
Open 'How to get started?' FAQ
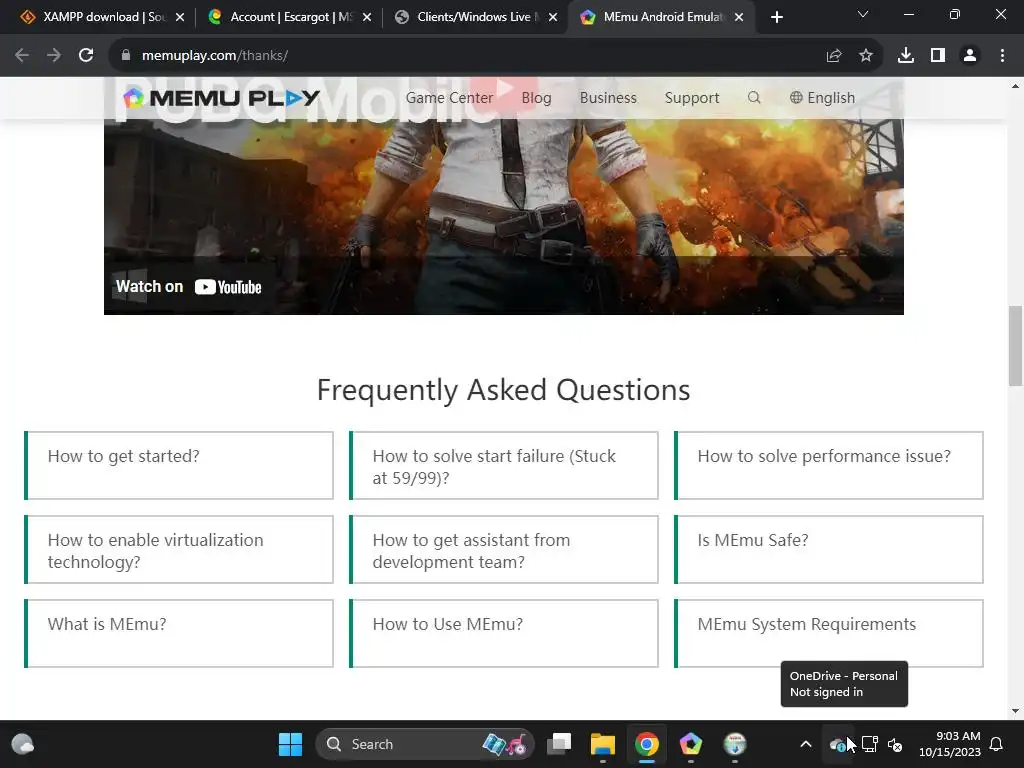[x=179, y=466]
